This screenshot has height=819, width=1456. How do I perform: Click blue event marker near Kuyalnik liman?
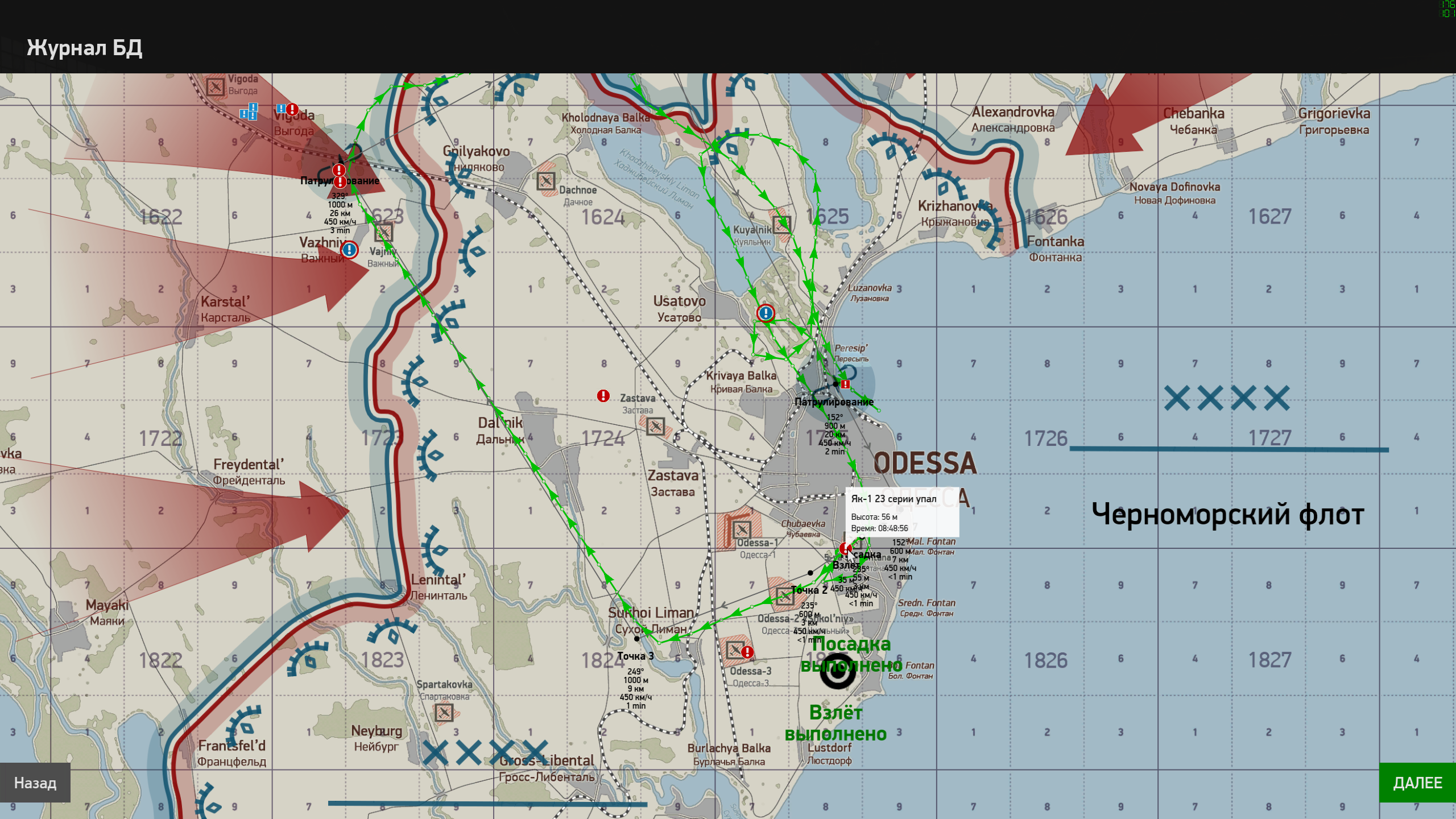click(x=766, y=313)
